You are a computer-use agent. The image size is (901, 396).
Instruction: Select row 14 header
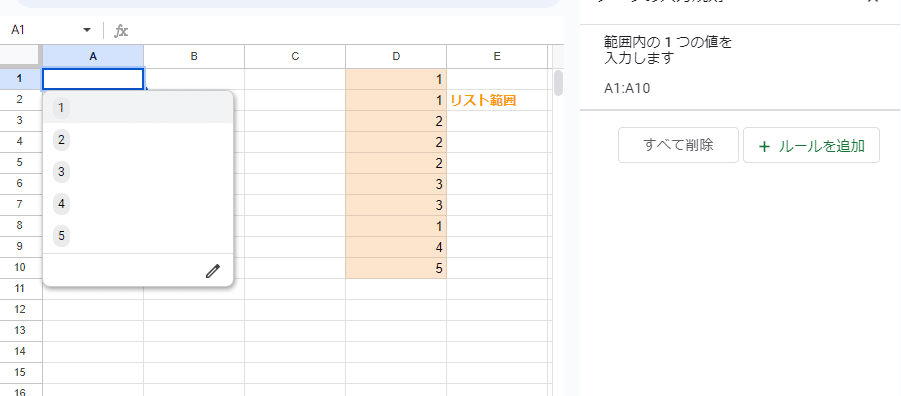click(21, 352)
